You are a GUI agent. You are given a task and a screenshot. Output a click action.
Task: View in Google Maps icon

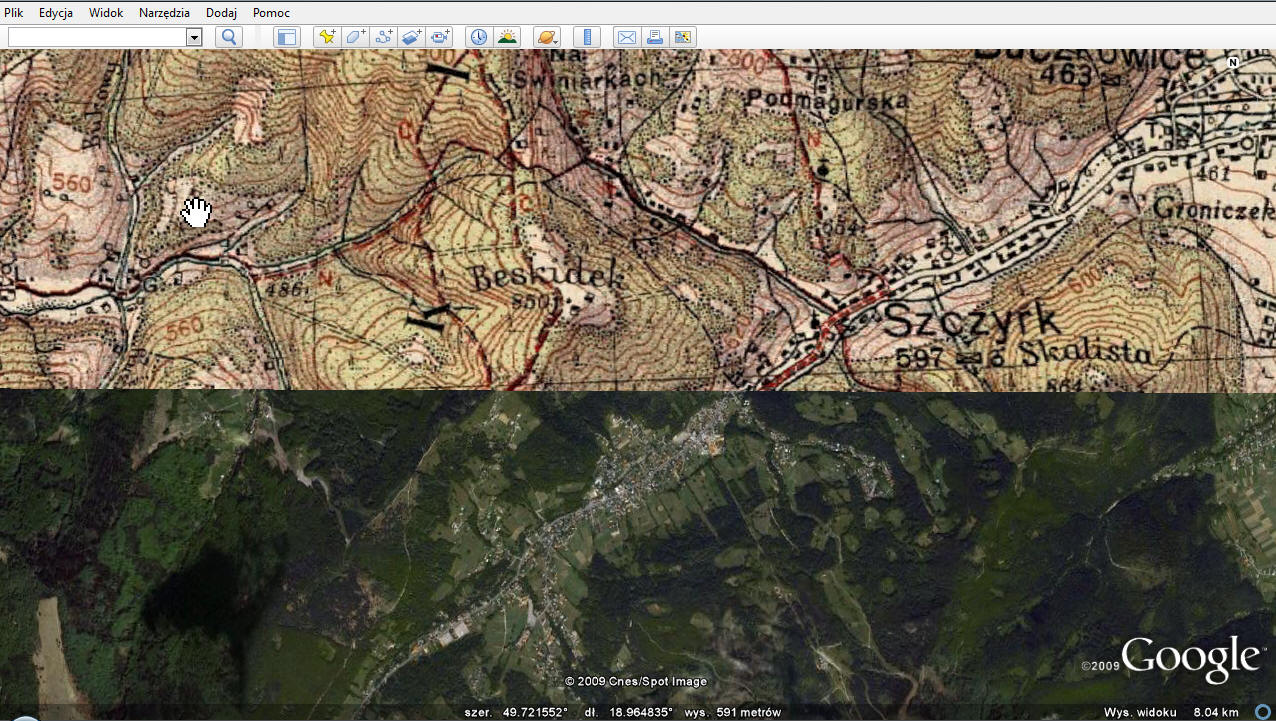tap(683, 37)
